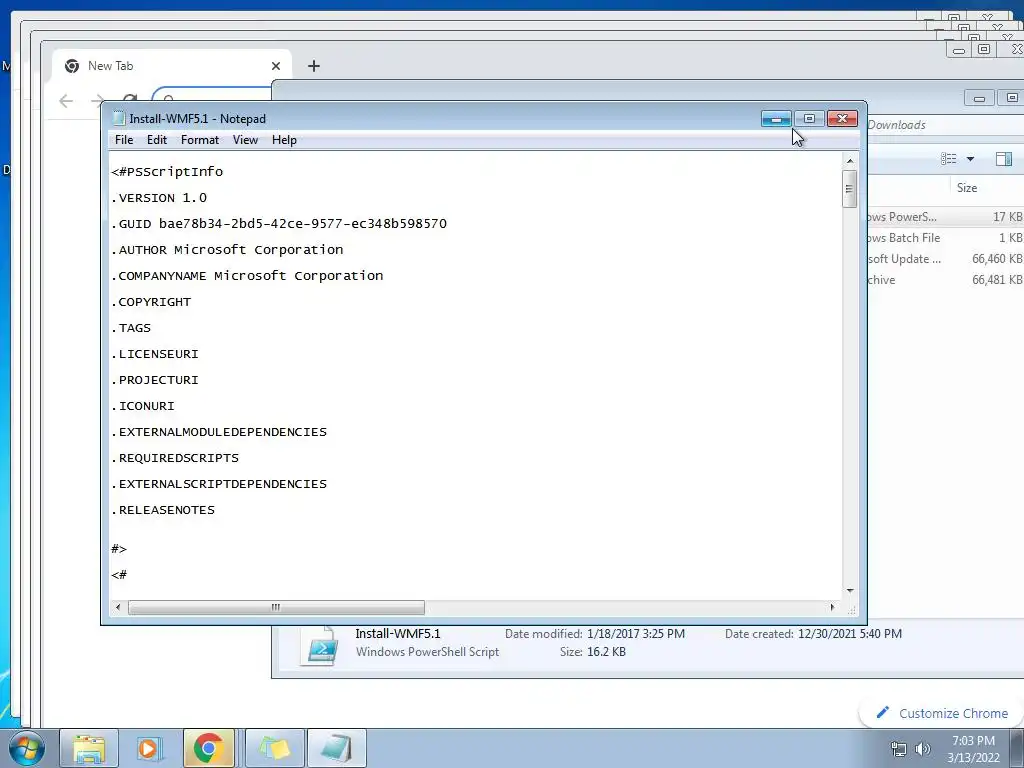Launch Windows Media Player from taskbar

pos(150,748)
